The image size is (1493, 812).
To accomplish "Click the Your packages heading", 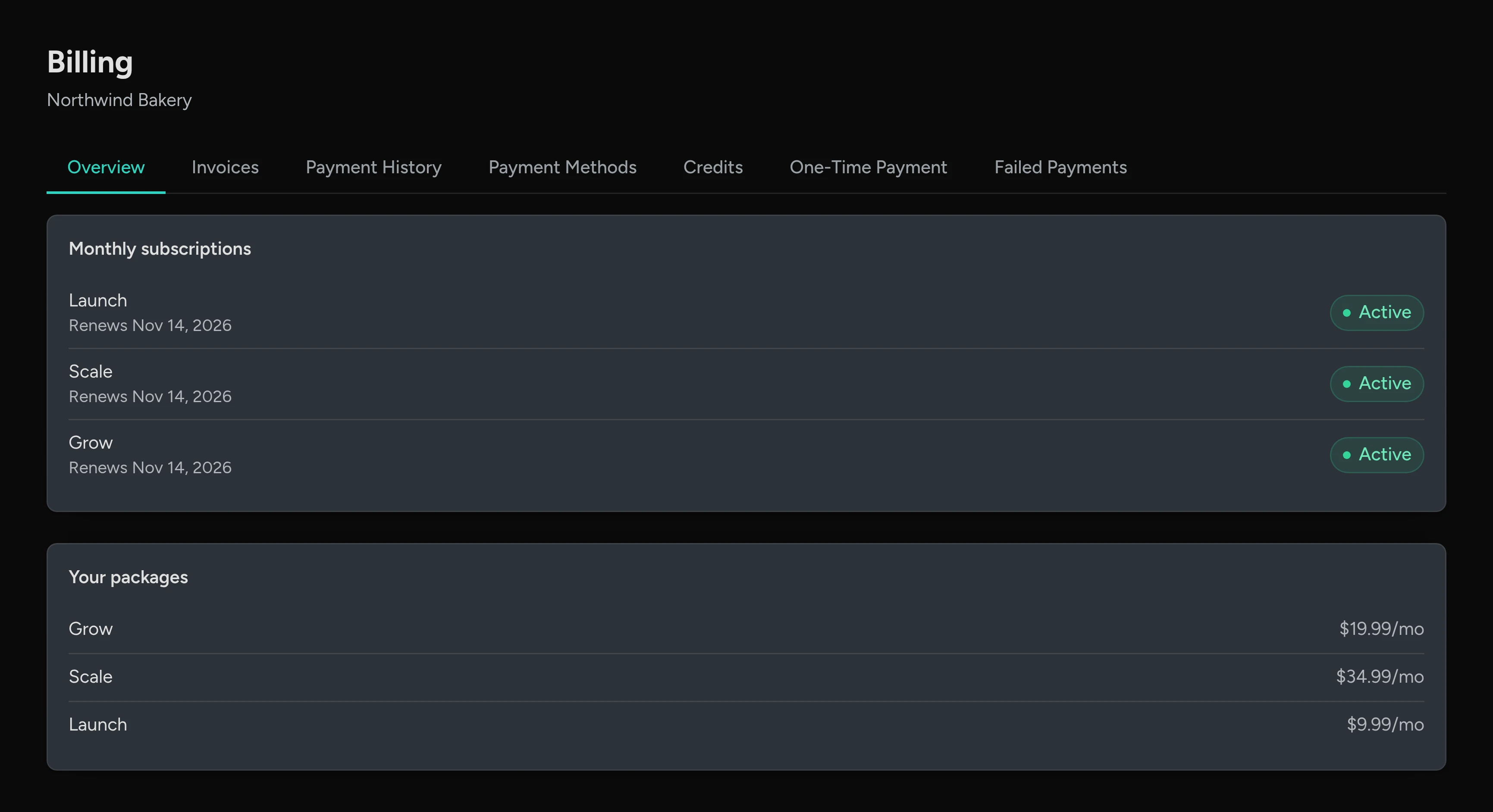I will [128, 578].
